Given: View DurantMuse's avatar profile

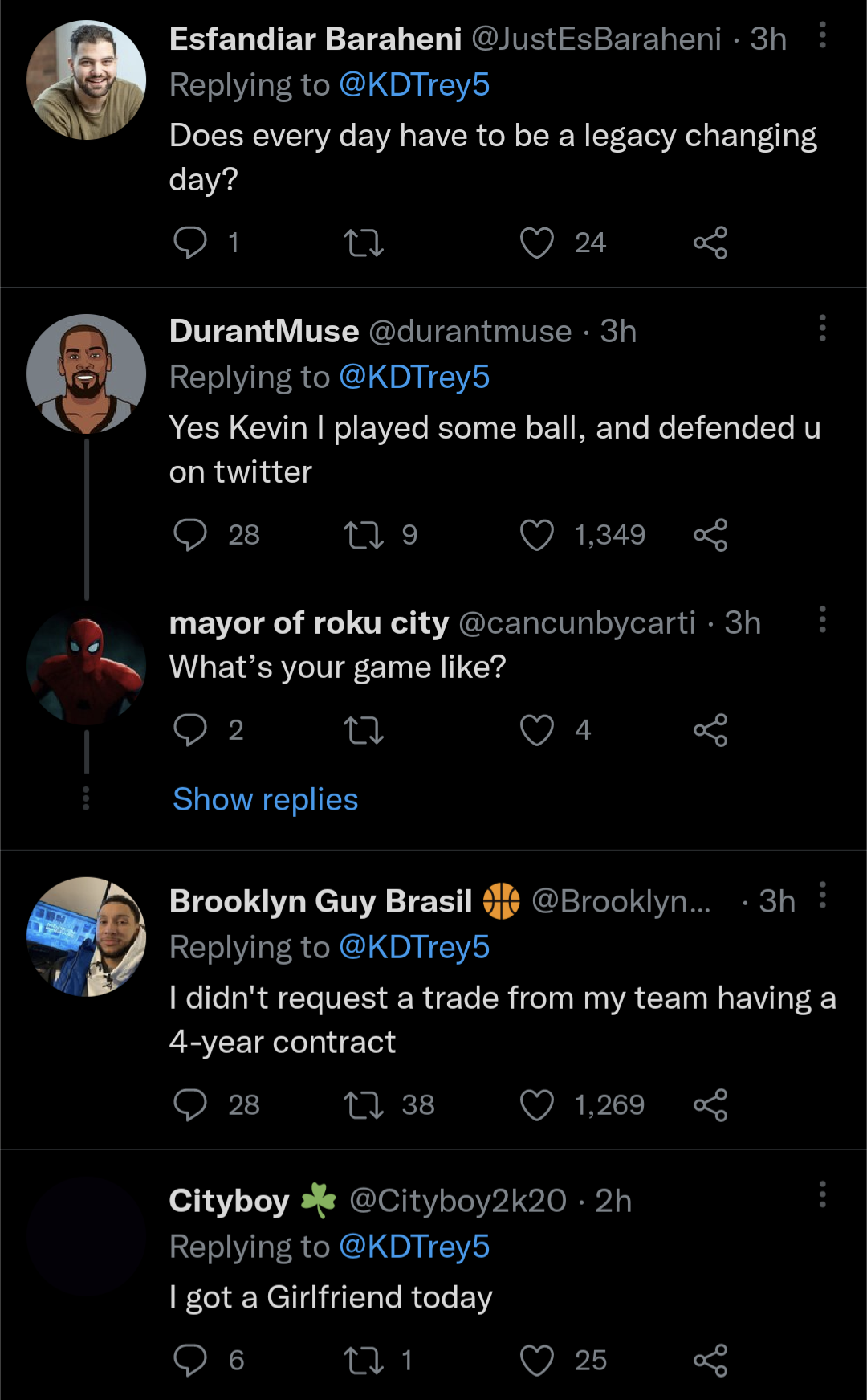Looking at the screenshot, I should pos(87,373).
